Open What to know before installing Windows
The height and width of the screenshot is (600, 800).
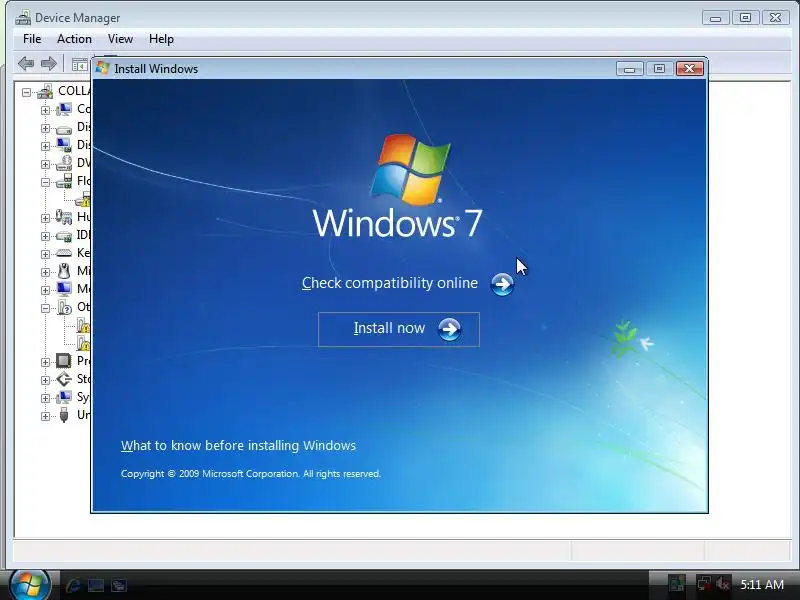[238, 445]
